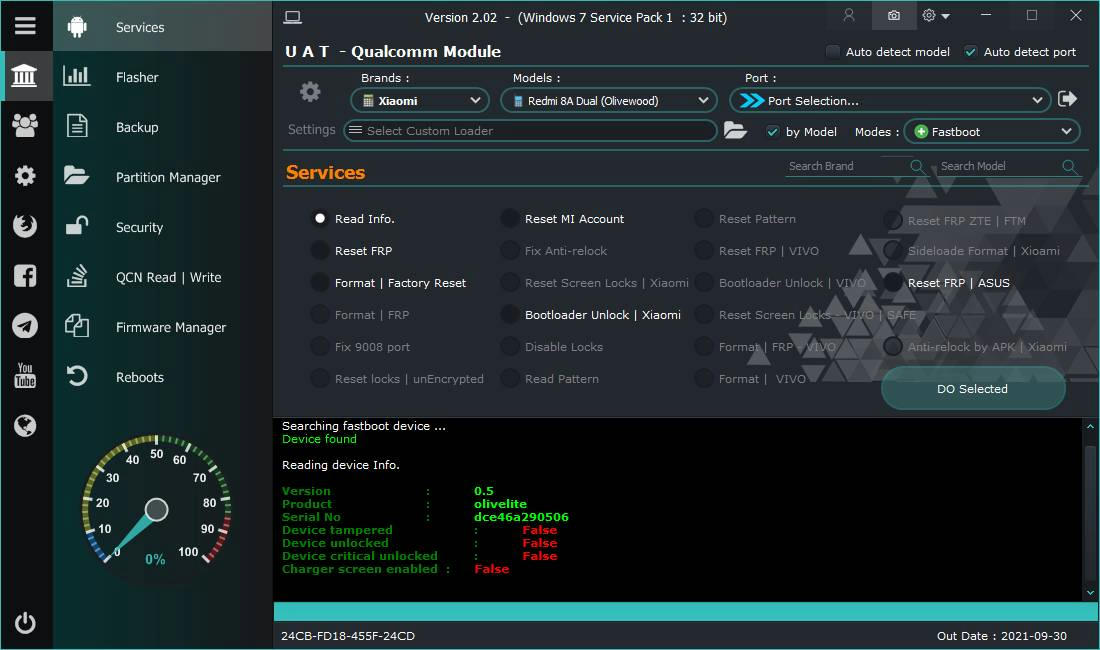
Task: Click the browse loader folder icon
Action: click(x=735, y=130)
